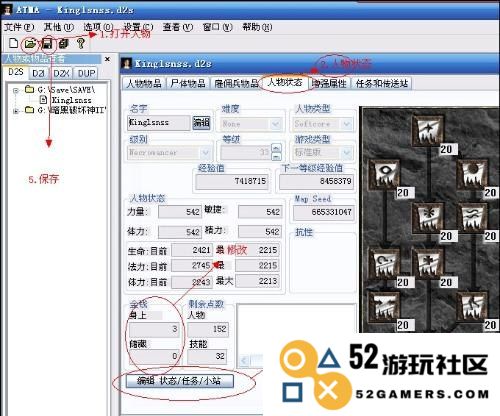Click the Save All toolbar icon
500x416 pixels.
click(64, 43)
